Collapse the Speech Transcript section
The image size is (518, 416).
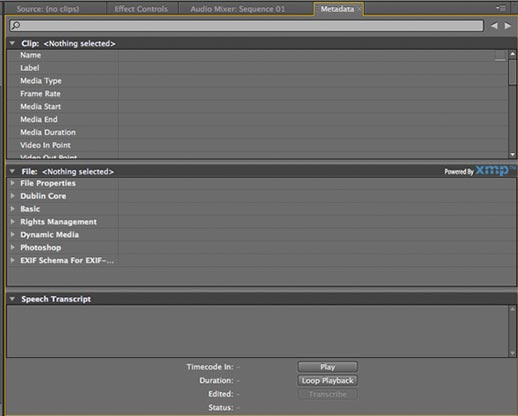[12, 299]
